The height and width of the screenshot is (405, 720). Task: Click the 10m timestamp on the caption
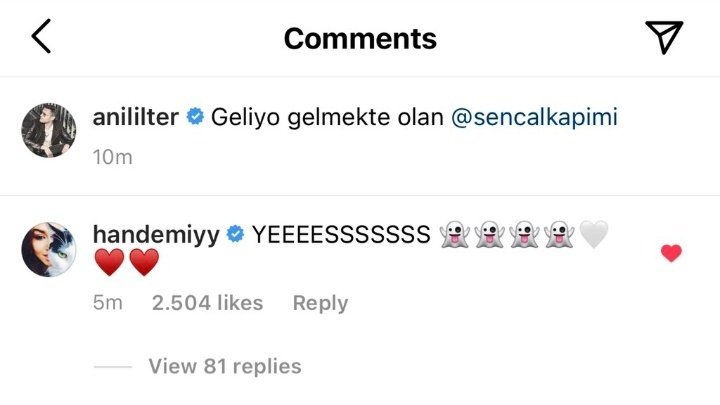point(111,157)
